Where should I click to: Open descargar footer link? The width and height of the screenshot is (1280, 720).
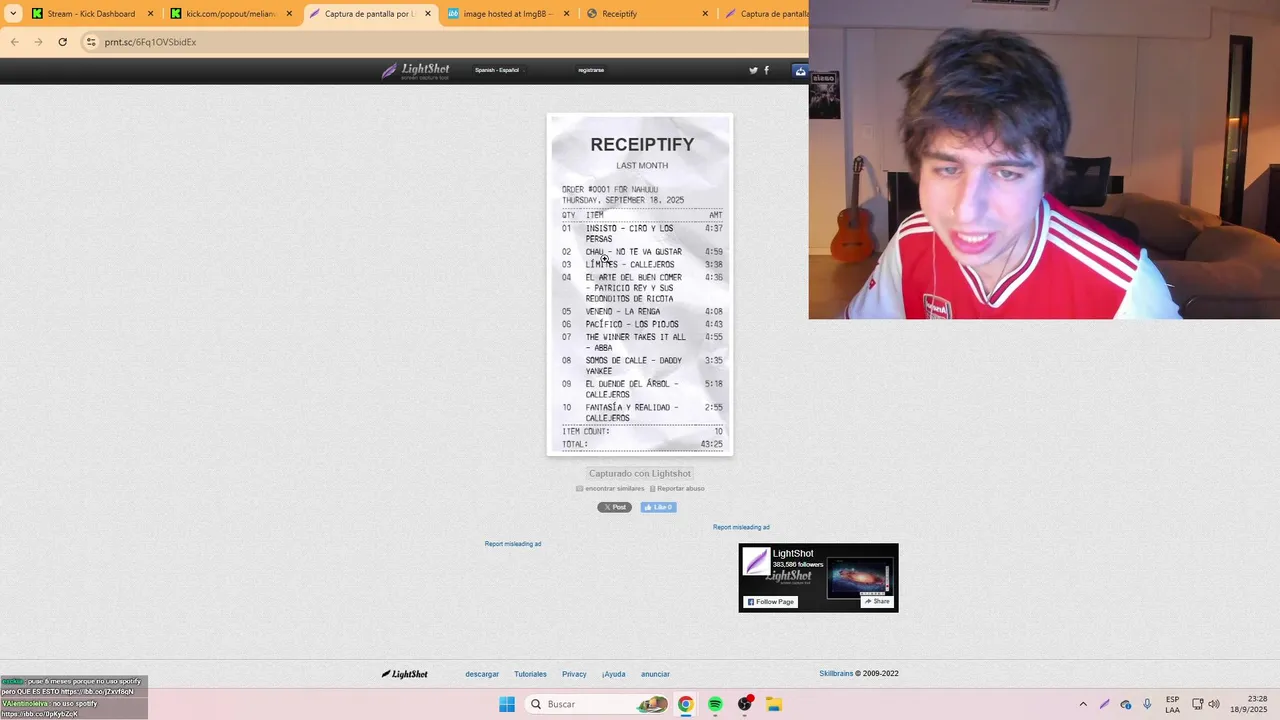click(x=482, y=674)
